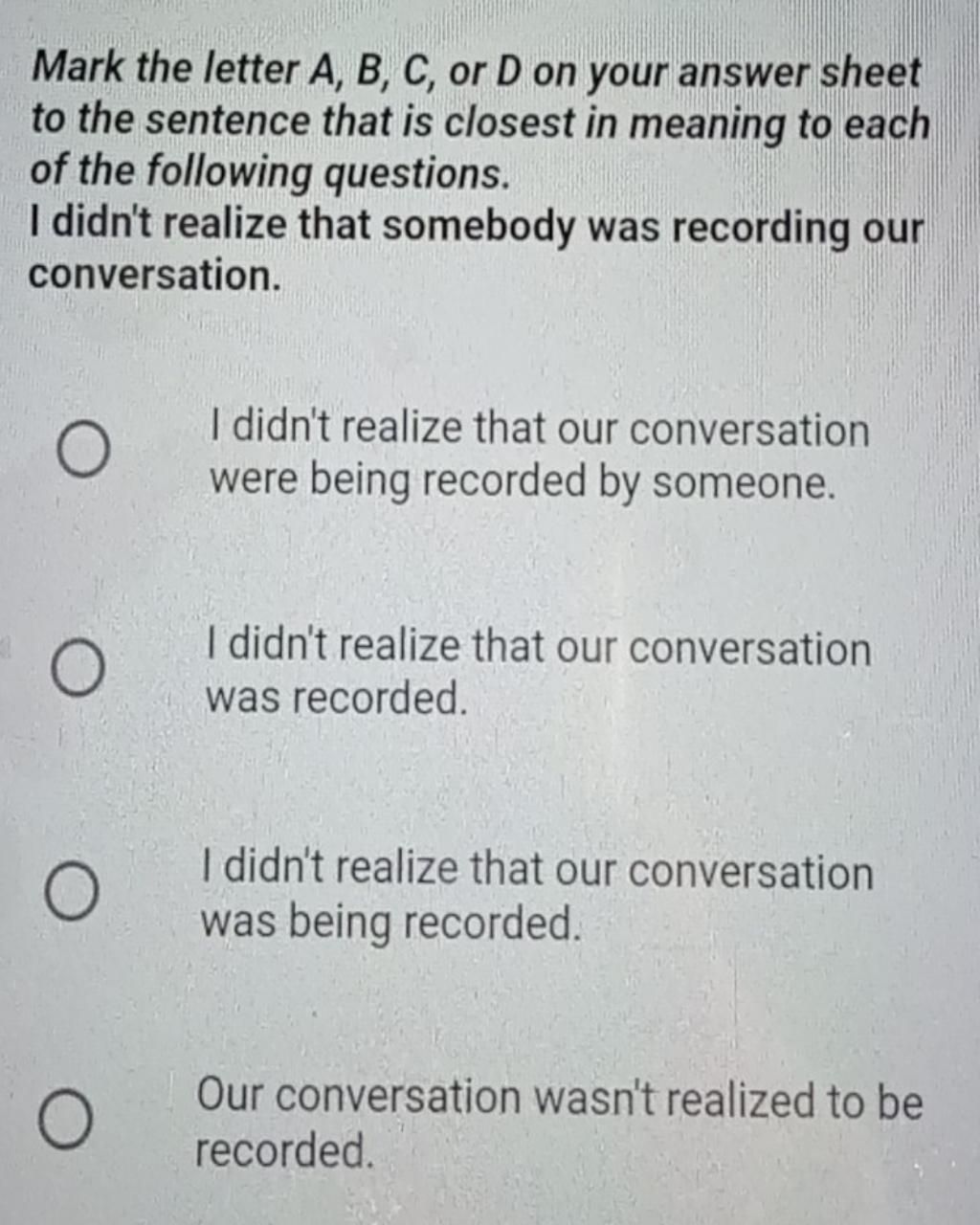This screenshot has width=980, height=1225.
Task: Mark the radio button for 'wasn't realized to be recorded'
Action: 66,1119
